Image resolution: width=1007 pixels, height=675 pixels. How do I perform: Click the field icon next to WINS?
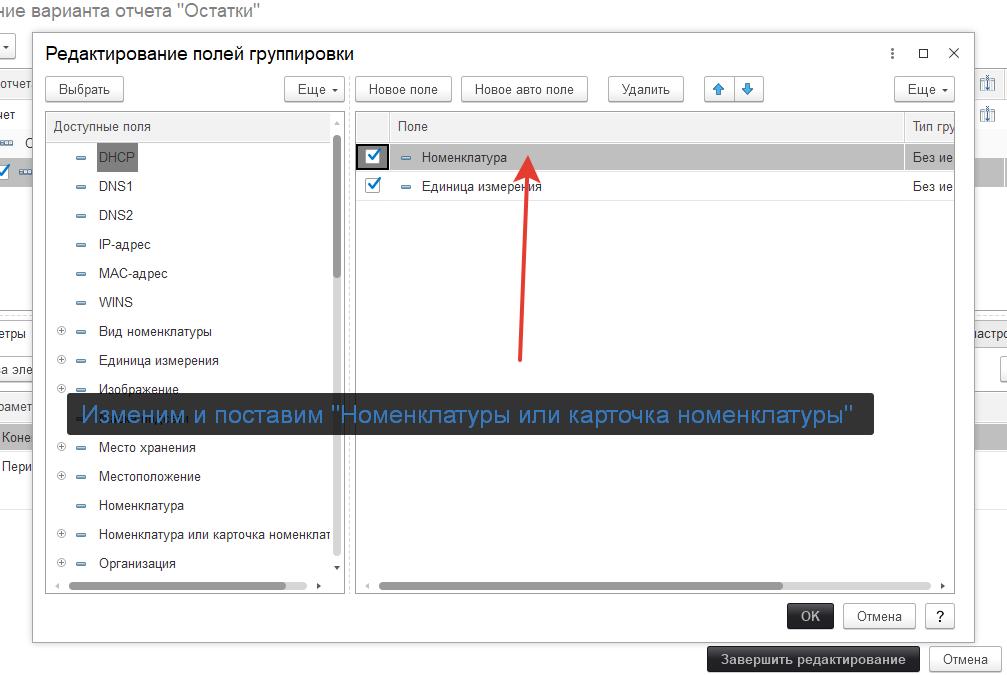point(81,303)
